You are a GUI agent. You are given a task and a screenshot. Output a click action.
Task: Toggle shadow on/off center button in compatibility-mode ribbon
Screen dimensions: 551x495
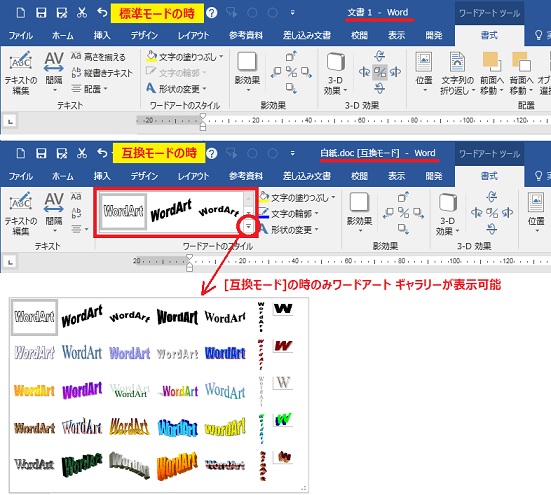[x=403, y=213]
